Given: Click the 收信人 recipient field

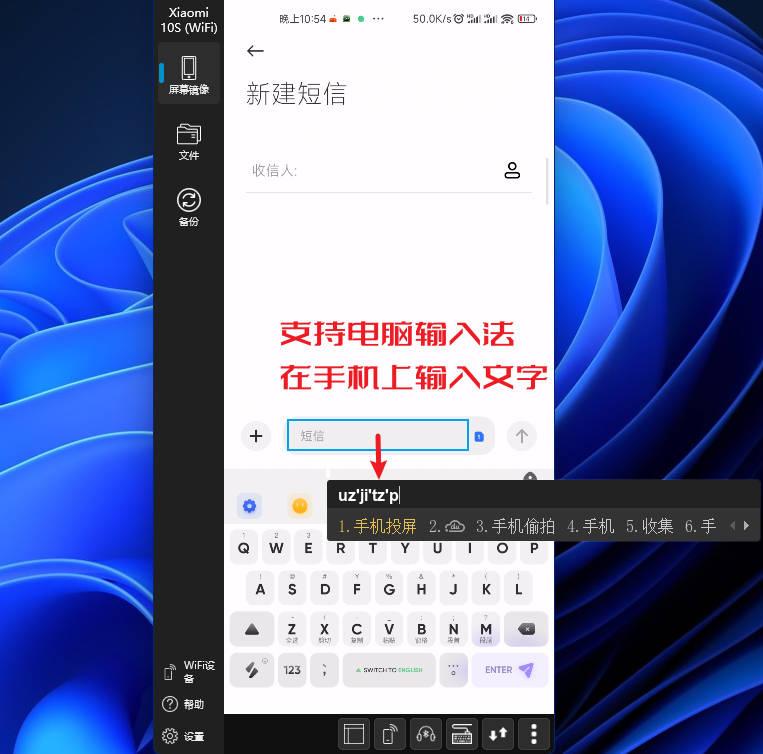Looking at the screenshot, I should (370, 171).
